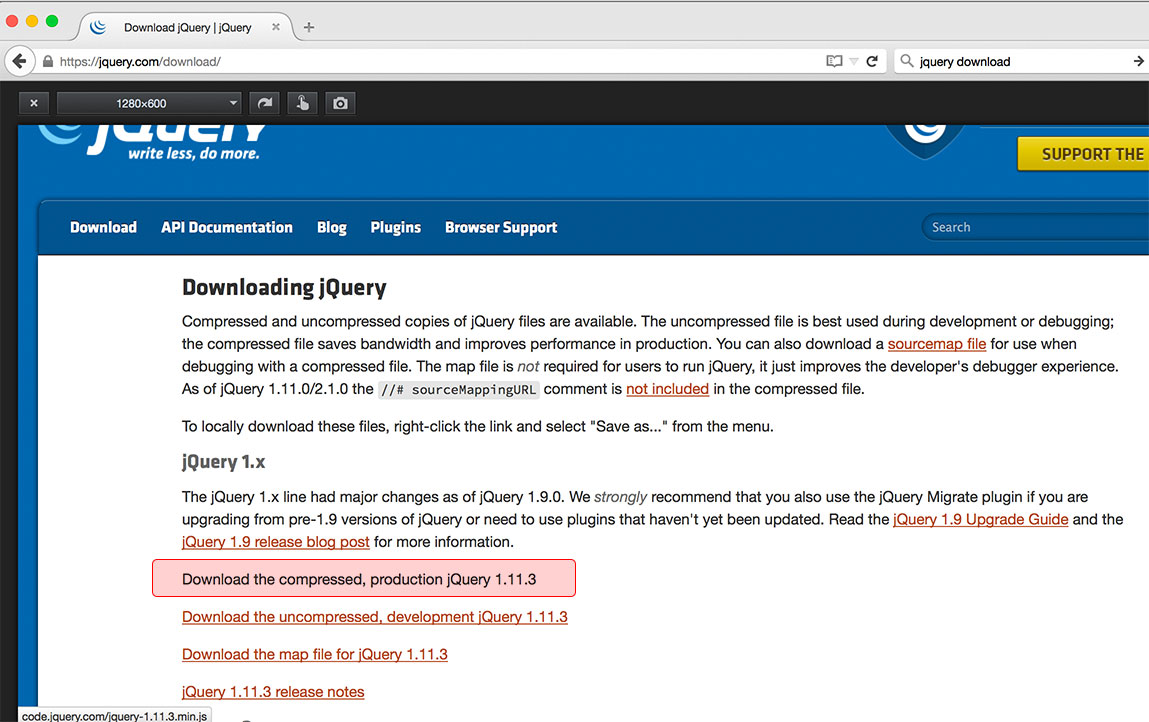Close the responsive design mode toolbar
This screenshot has height=722, width=1149.
(34, 103)
